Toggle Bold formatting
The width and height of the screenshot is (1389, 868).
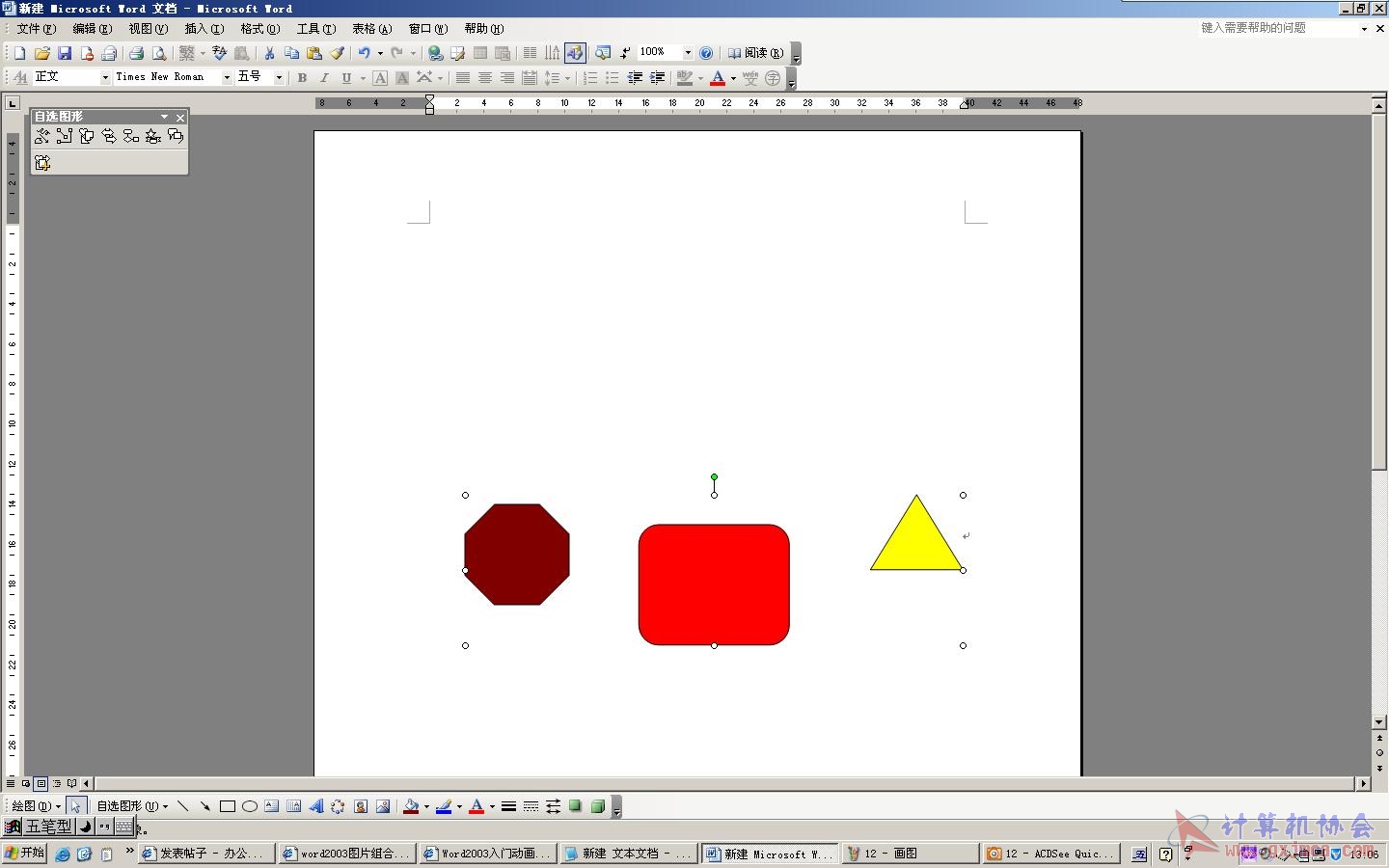302,77
